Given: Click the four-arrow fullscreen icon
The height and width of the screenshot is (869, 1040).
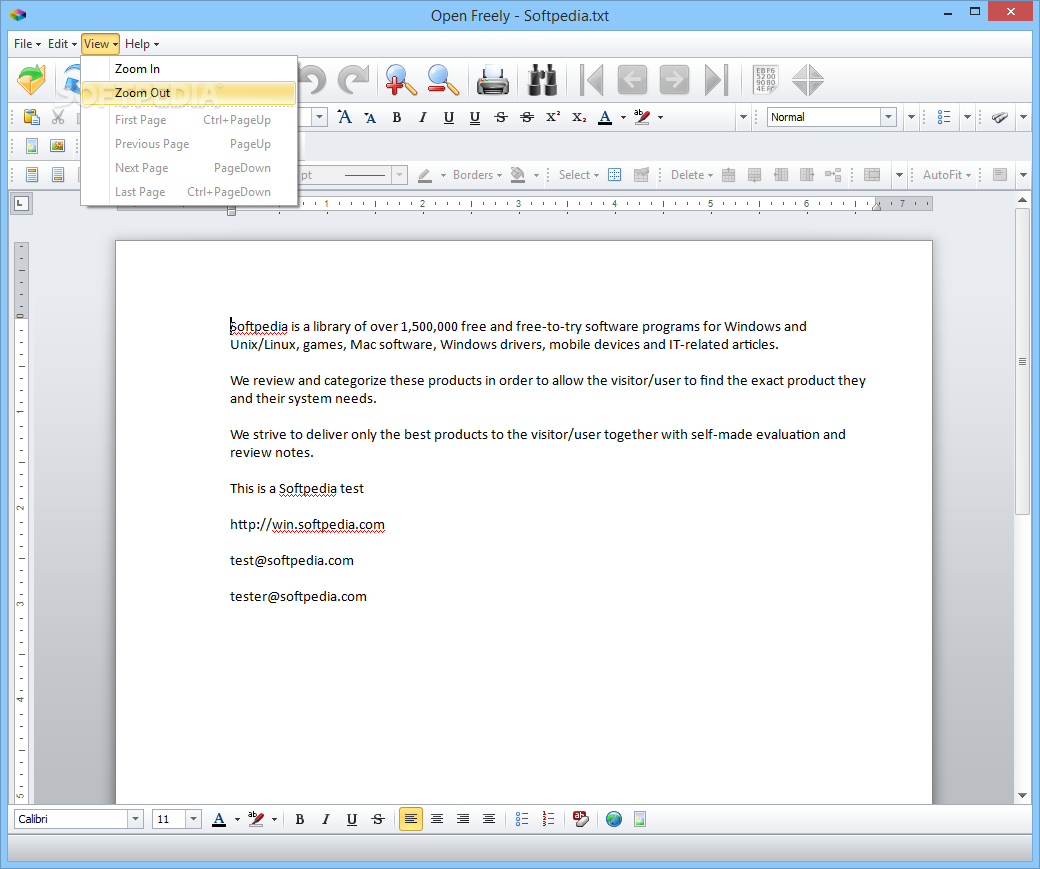Looking at the screenshot, I should click(x=808, y=80).
